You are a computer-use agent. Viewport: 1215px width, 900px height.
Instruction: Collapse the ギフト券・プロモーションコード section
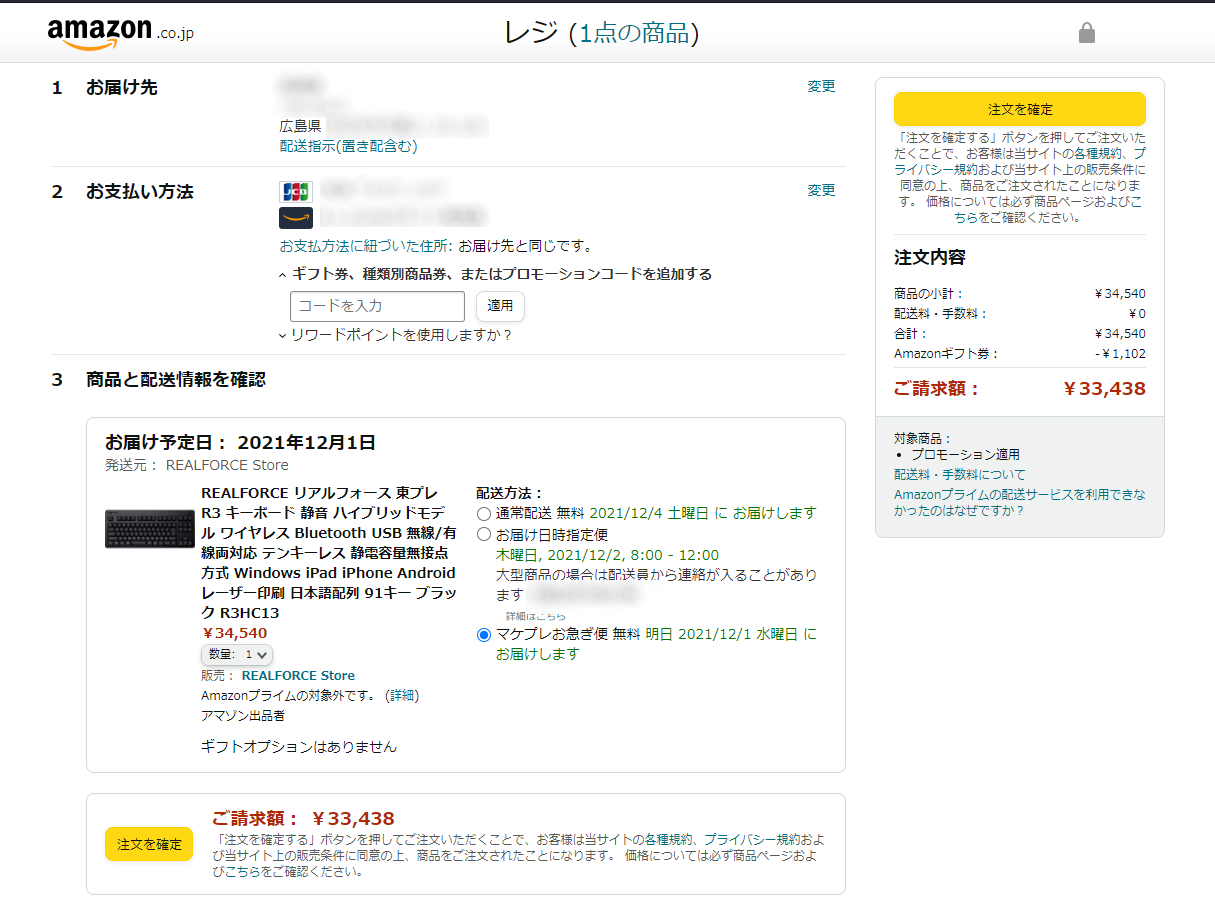pos(496,274)
